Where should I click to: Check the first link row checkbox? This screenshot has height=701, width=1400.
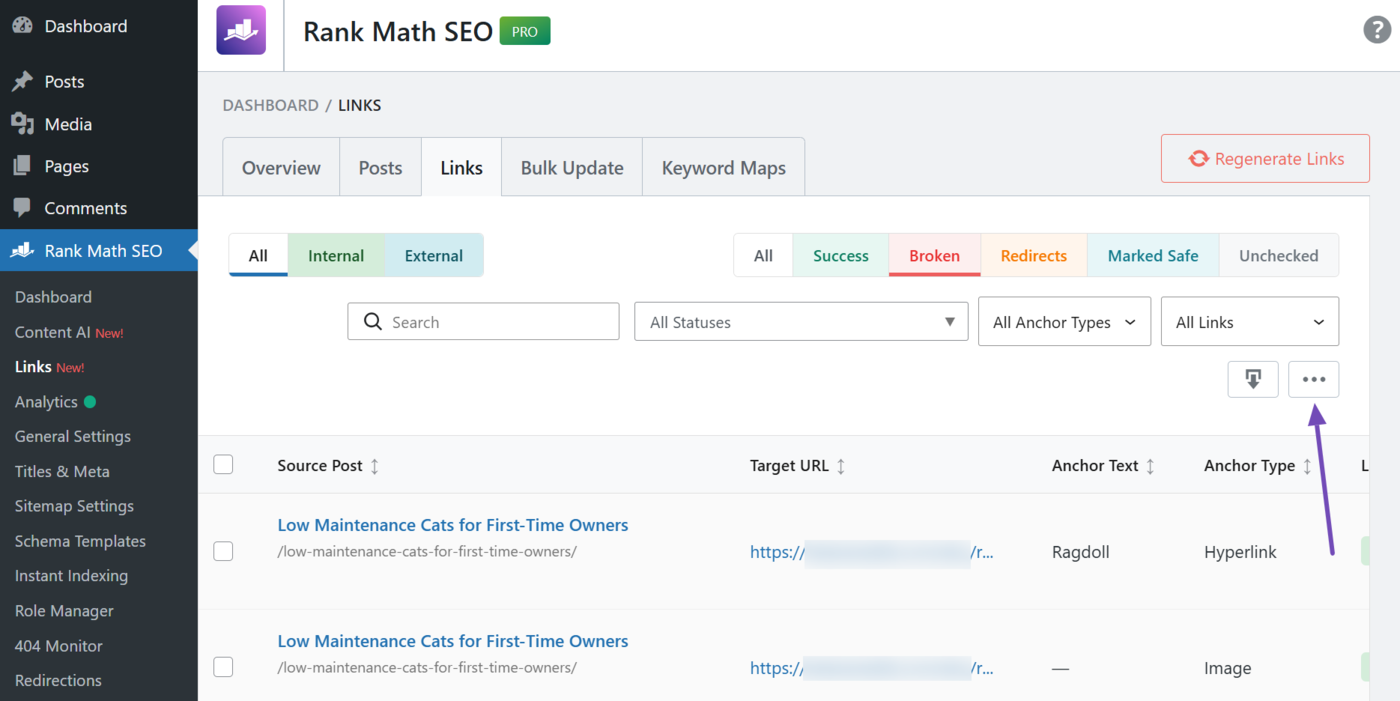point(224,551)
